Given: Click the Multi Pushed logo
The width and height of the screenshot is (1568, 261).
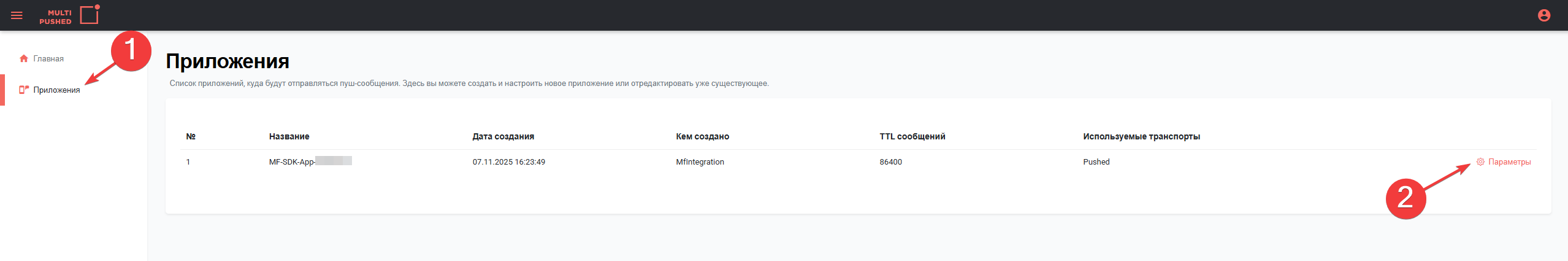Looking at the screenshot, I should [x=69, y=15].
